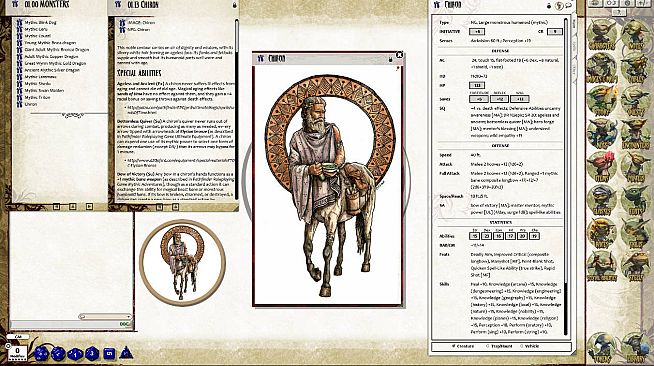
Task: Select the Creature radio button
Action: (x=454, y=346)
